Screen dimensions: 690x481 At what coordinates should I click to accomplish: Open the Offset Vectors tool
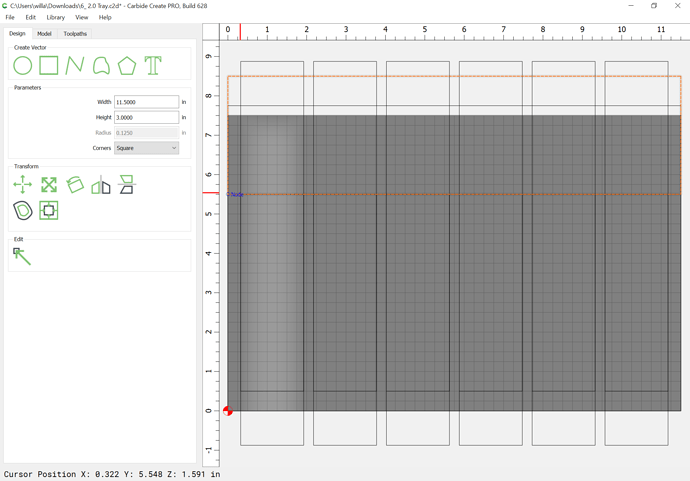coord(22,210)
